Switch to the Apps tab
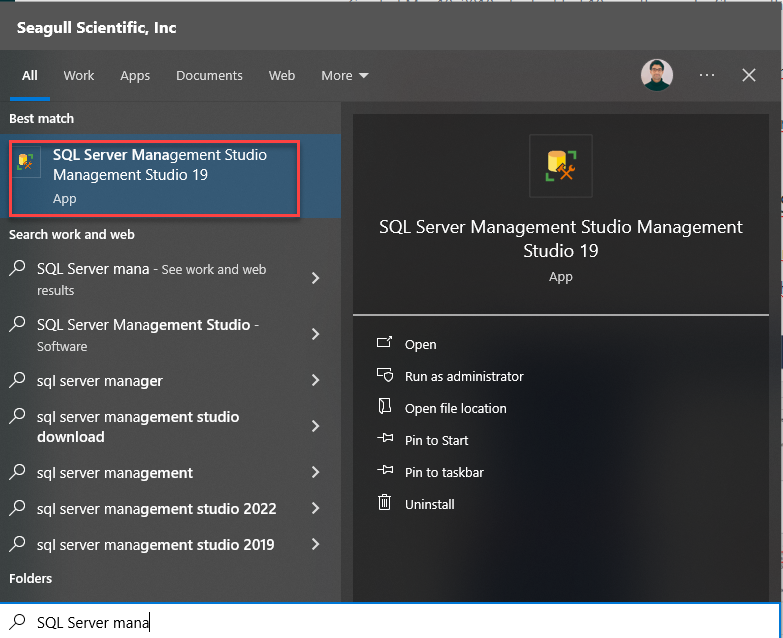 [135, 75]
